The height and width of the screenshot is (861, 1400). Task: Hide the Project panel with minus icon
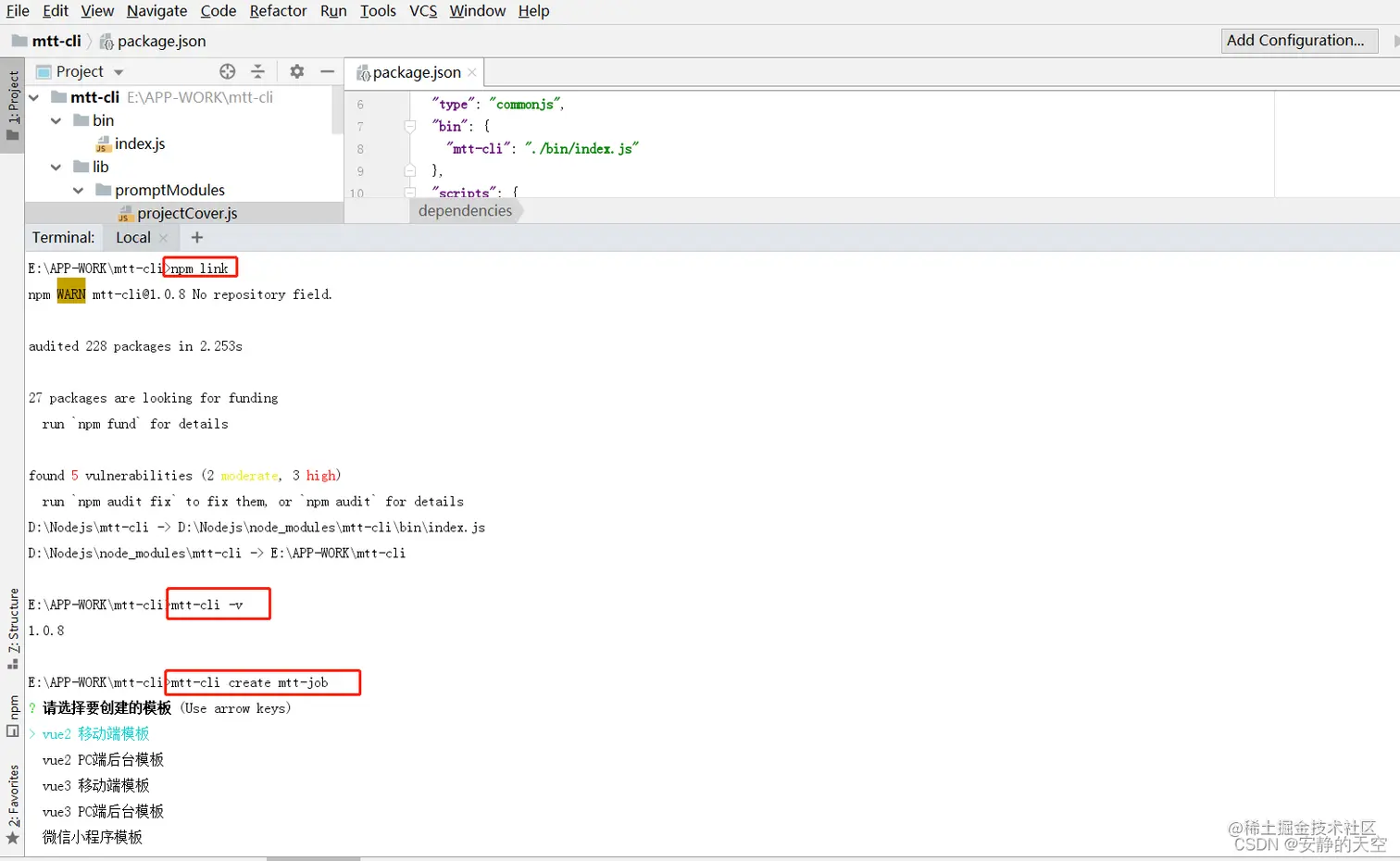pyautogui.click(x=327, y=71)
